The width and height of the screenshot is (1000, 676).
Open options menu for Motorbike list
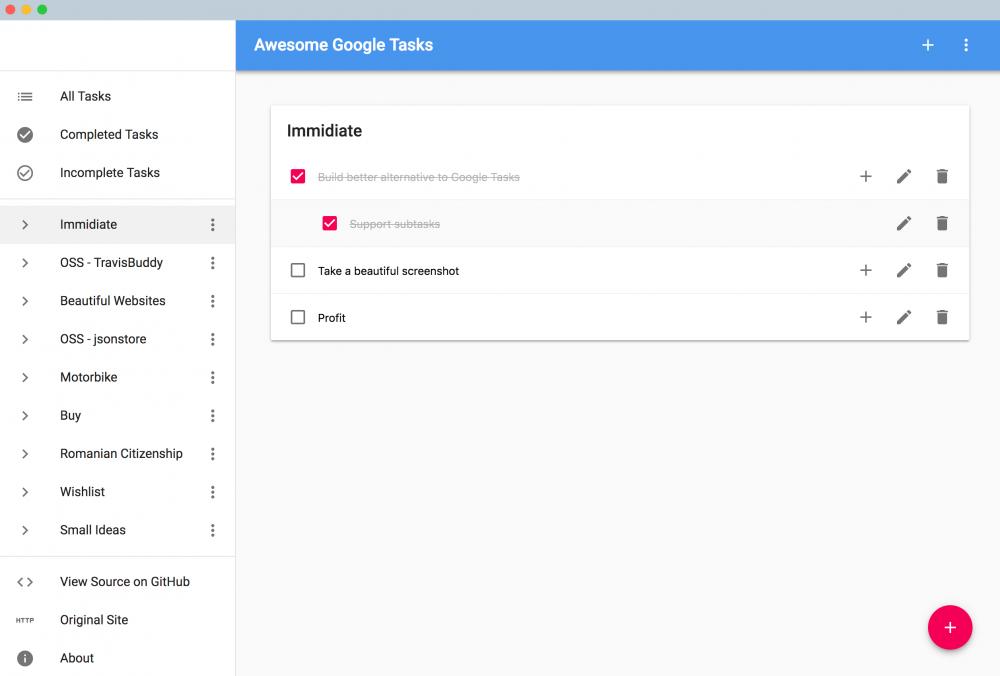tap(212, 378)
